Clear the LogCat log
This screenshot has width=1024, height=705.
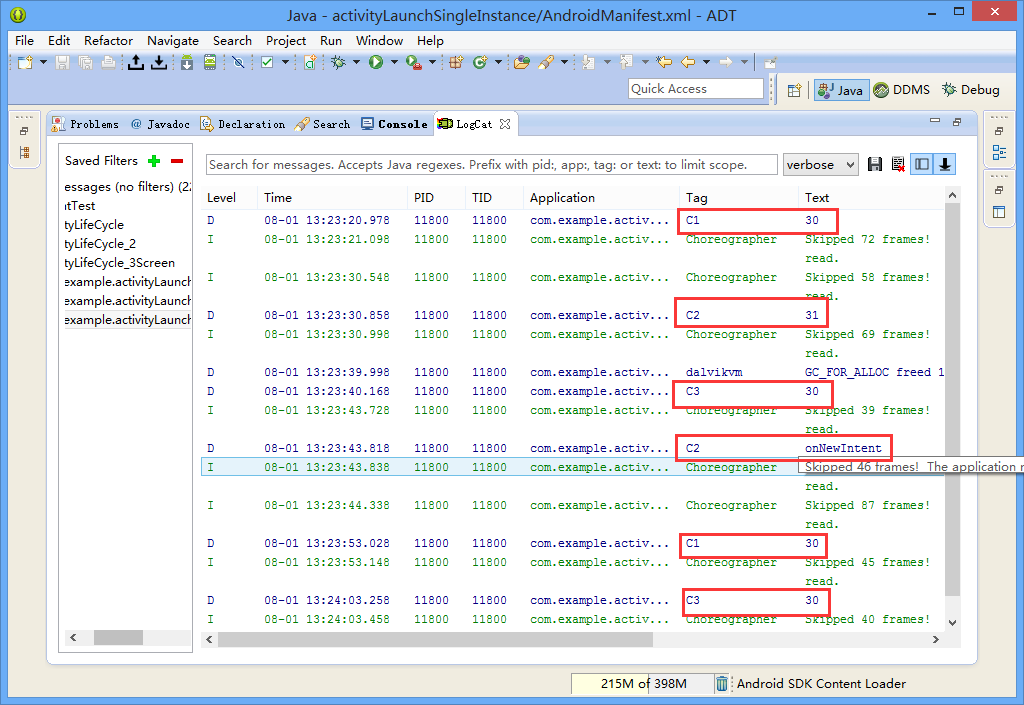click(899, 164)
